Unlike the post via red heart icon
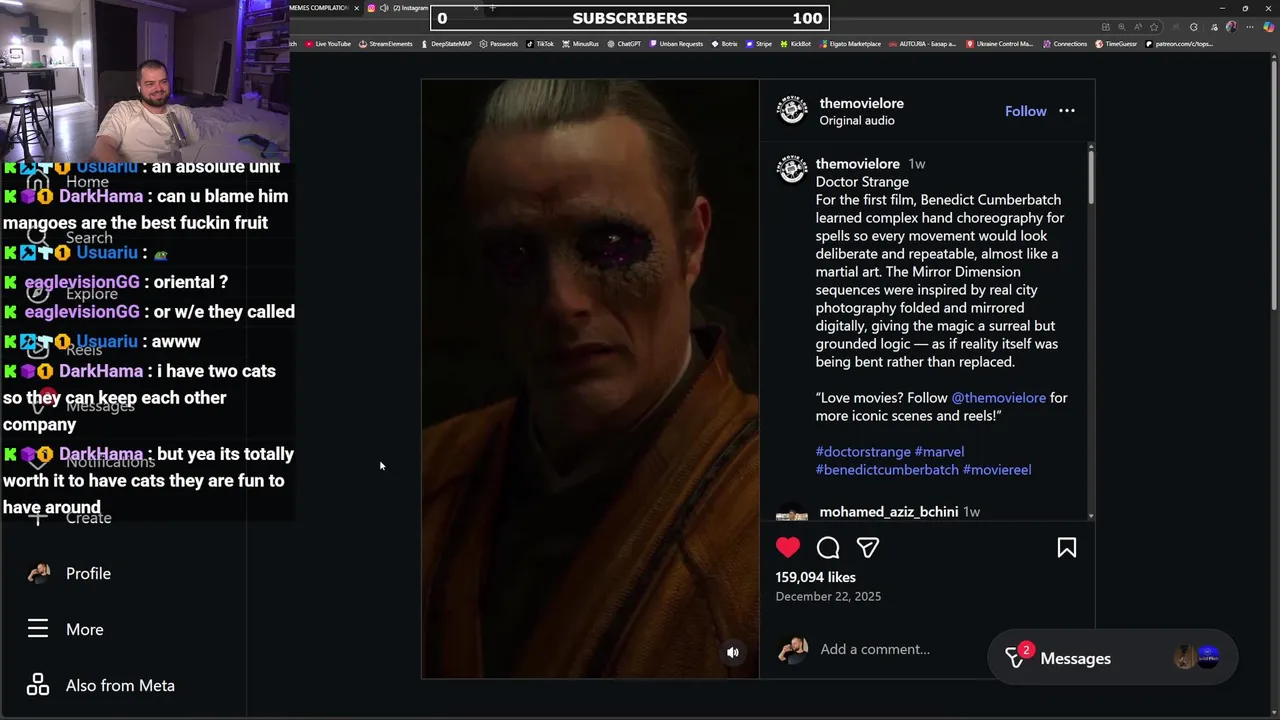 point(788,547)
